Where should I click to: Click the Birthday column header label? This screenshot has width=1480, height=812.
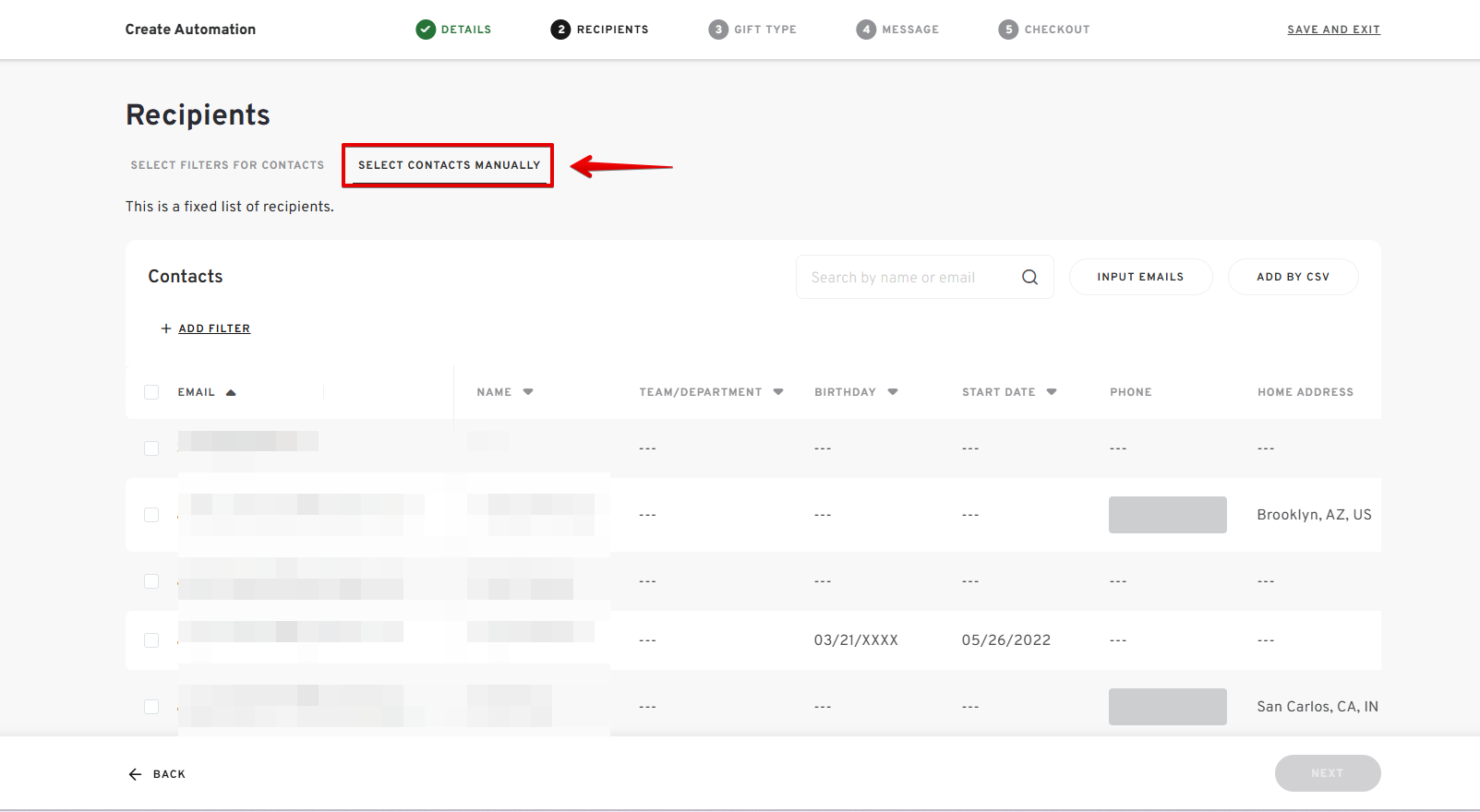pos(845,392)
